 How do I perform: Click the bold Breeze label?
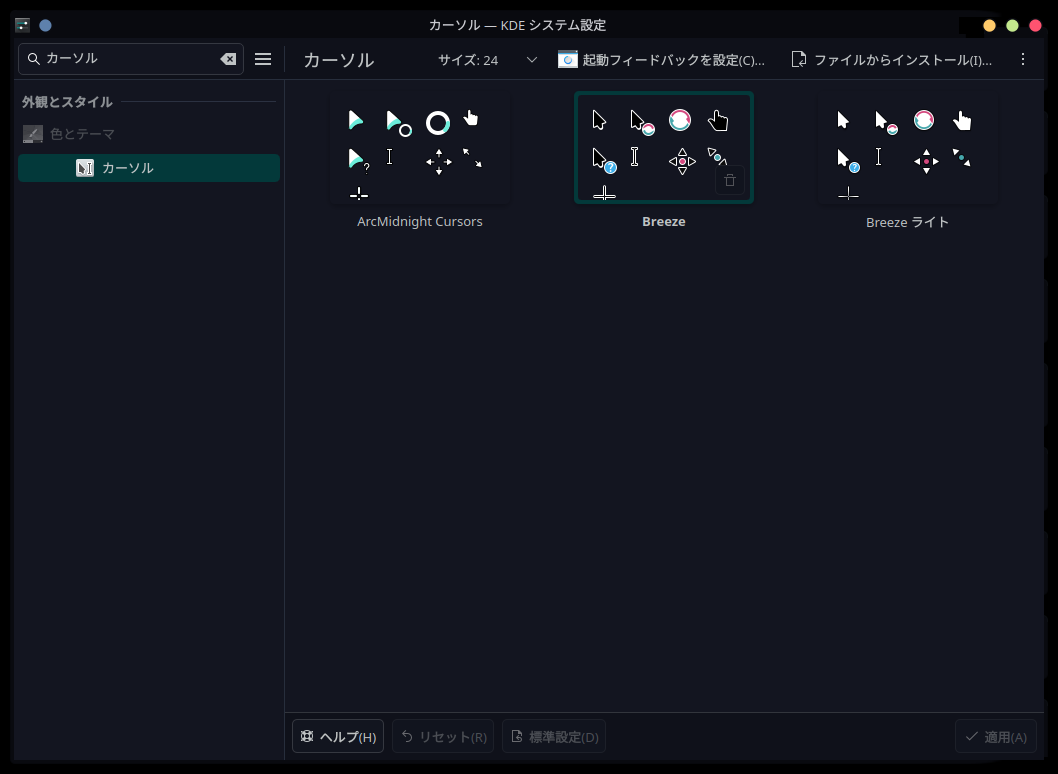coord(663,221)
